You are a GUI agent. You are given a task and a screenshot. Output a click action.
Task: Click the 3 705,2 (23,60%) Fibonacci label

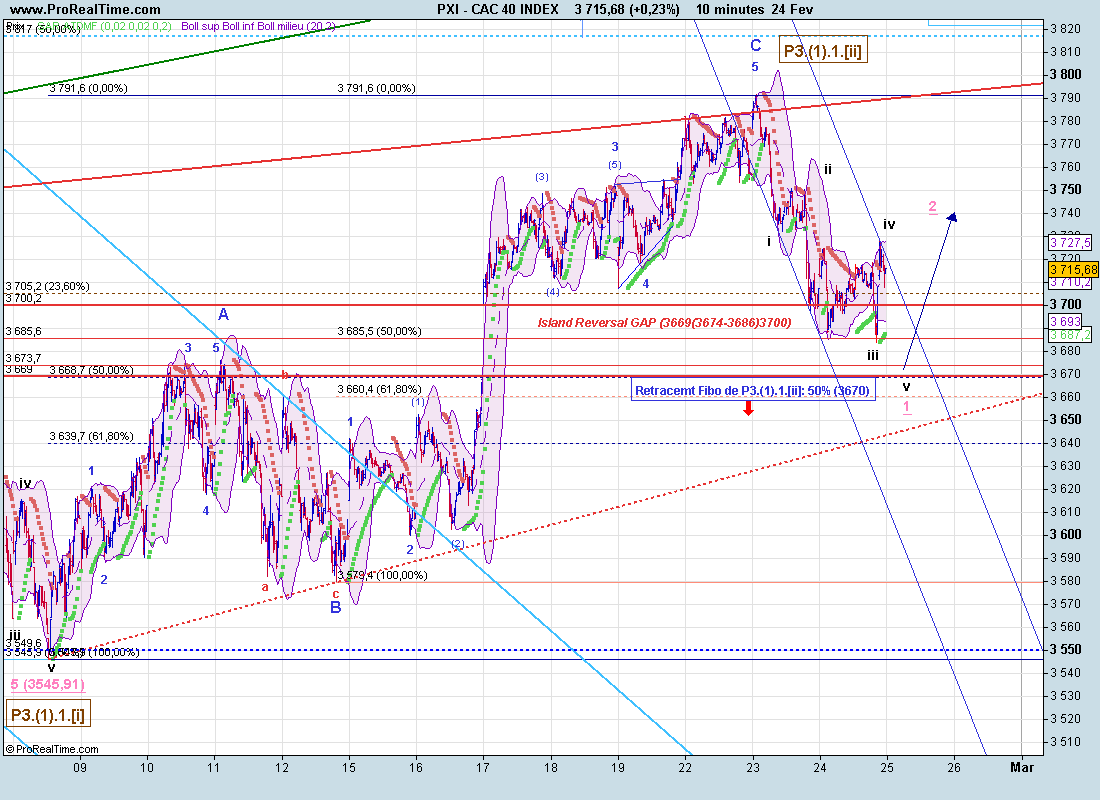pos(47,286)
